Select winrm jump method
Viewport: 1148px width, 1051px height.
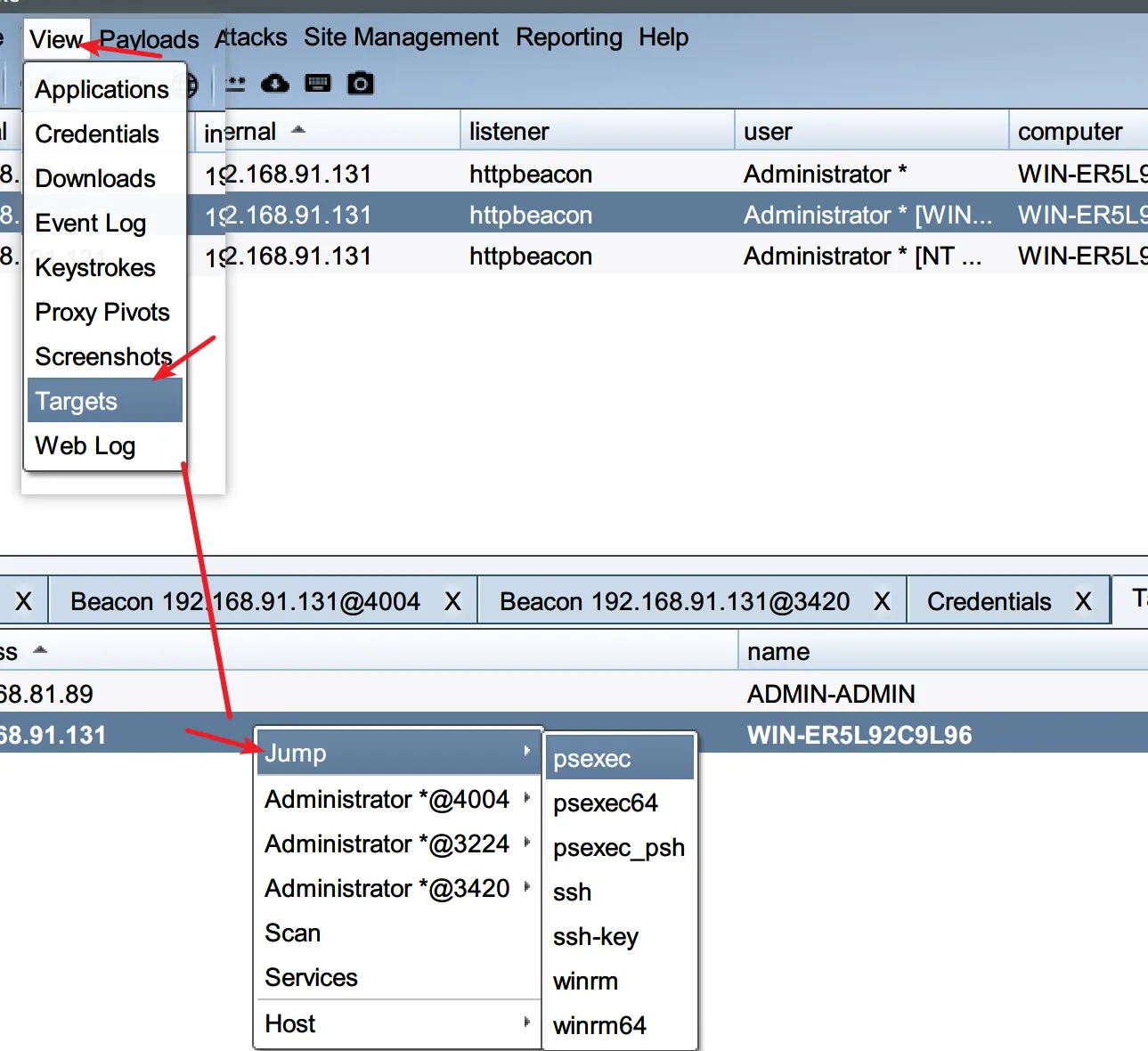[620, 981]
